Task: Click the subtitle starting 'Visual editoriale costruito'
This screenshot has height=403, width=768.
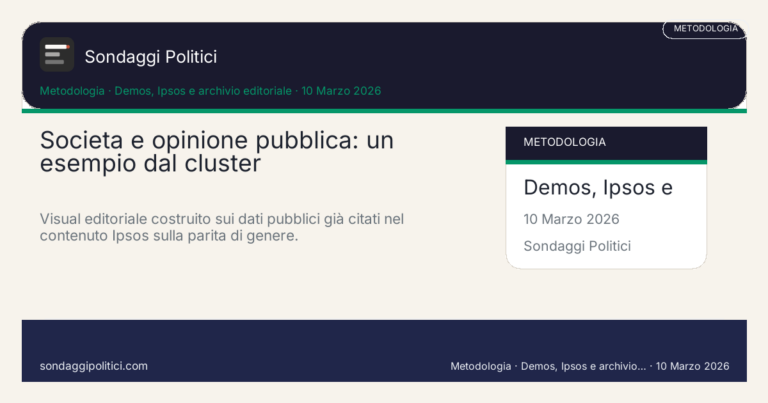Action: 222,227
